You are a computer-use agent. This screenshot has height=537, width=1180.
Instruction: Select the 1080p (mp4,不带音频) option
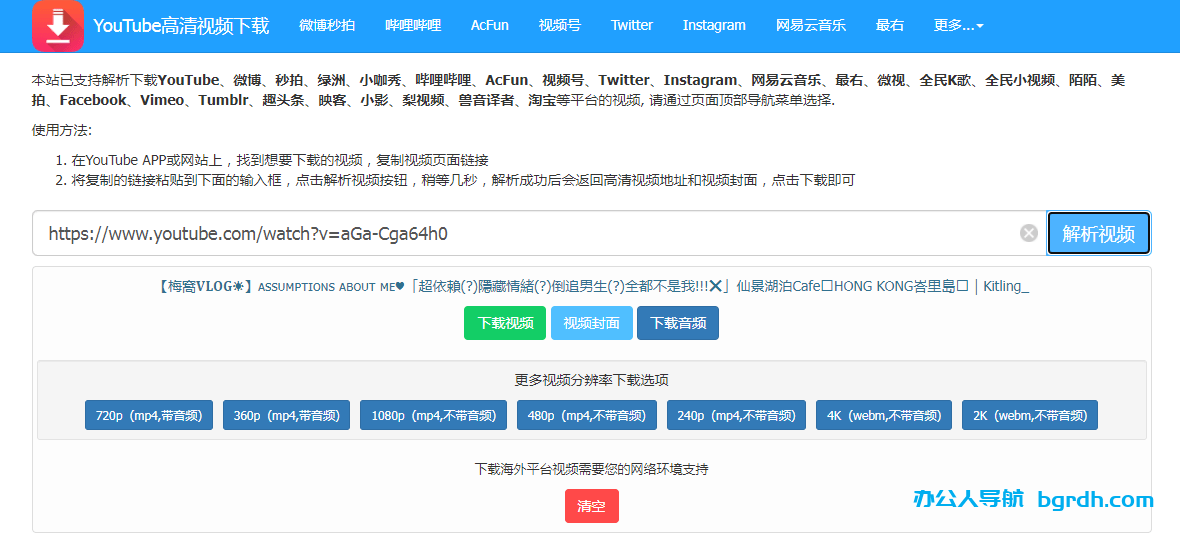pos(433,415)
